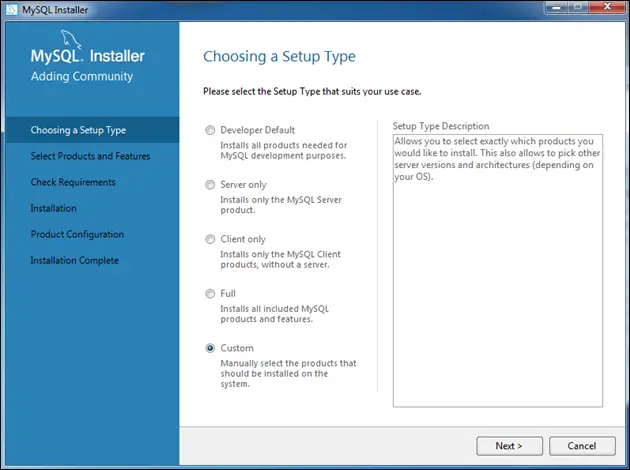Click the "Custom" option label
This screenshot has width=630, height=470.
pos(237,348)
